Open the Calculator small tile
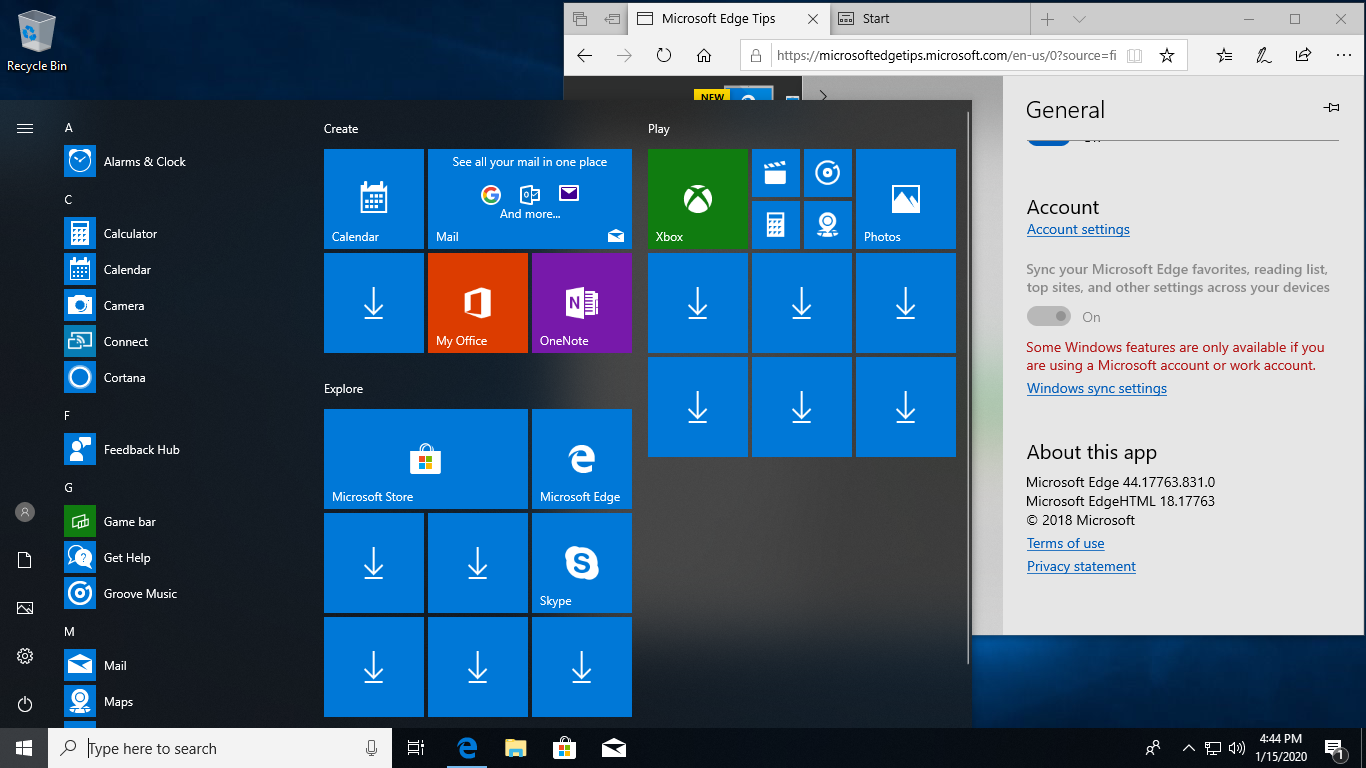 (x=776, y=225)
